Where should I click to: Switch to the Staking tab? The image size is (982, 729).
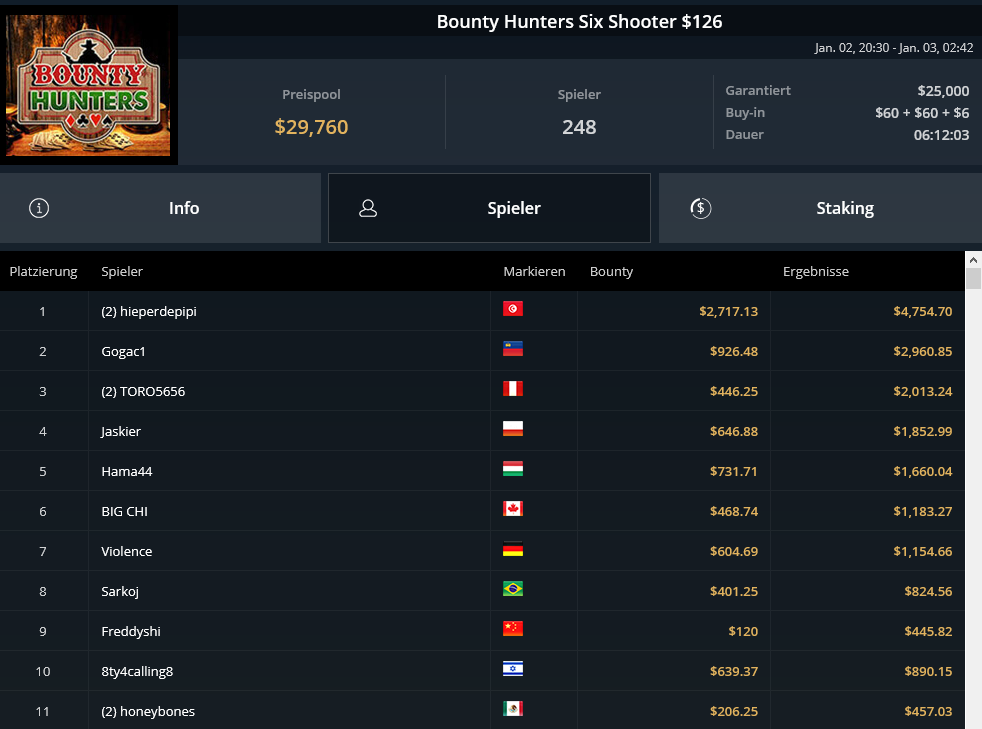819,208
